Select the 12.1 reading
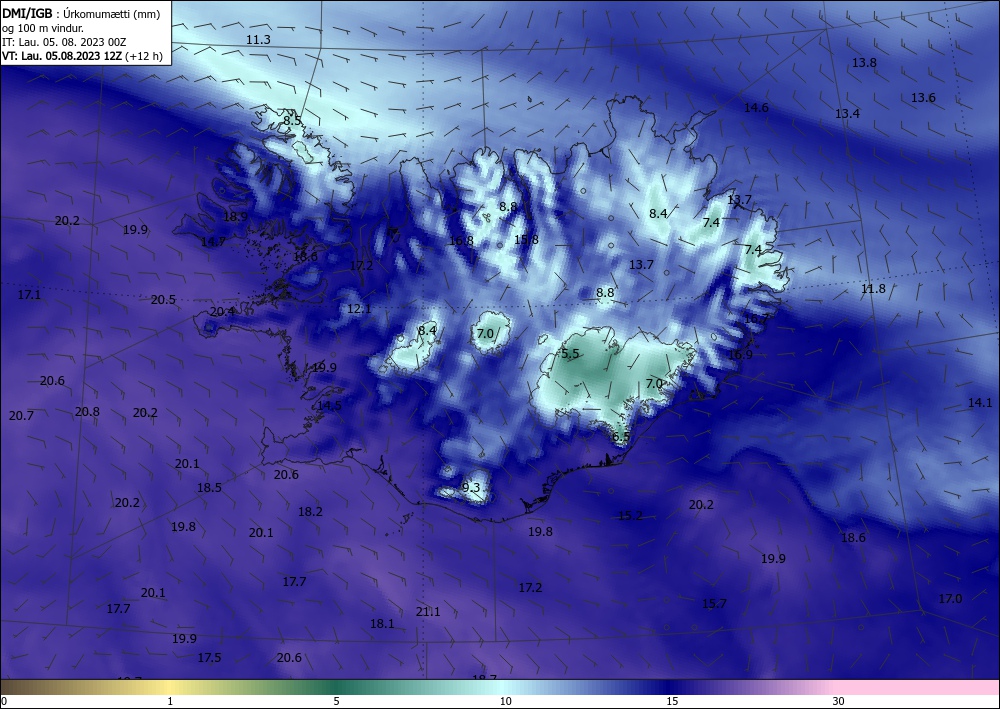The width and height of the screenshot is (1000, 709). (x=358, y=309)
